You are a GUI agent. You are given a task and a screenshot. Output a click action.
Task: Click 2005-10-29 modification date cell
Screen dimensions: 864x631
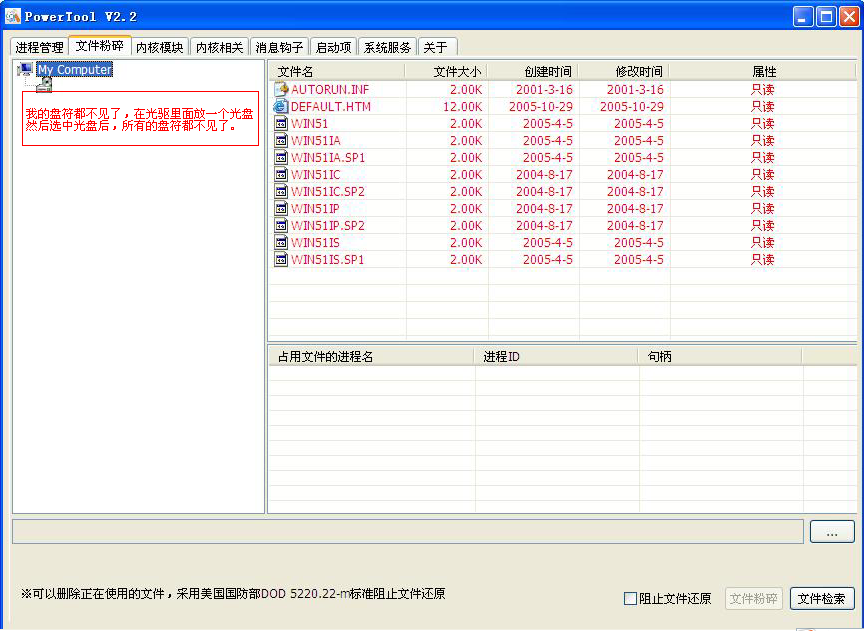pyautogui.click(x=631, y=106)
